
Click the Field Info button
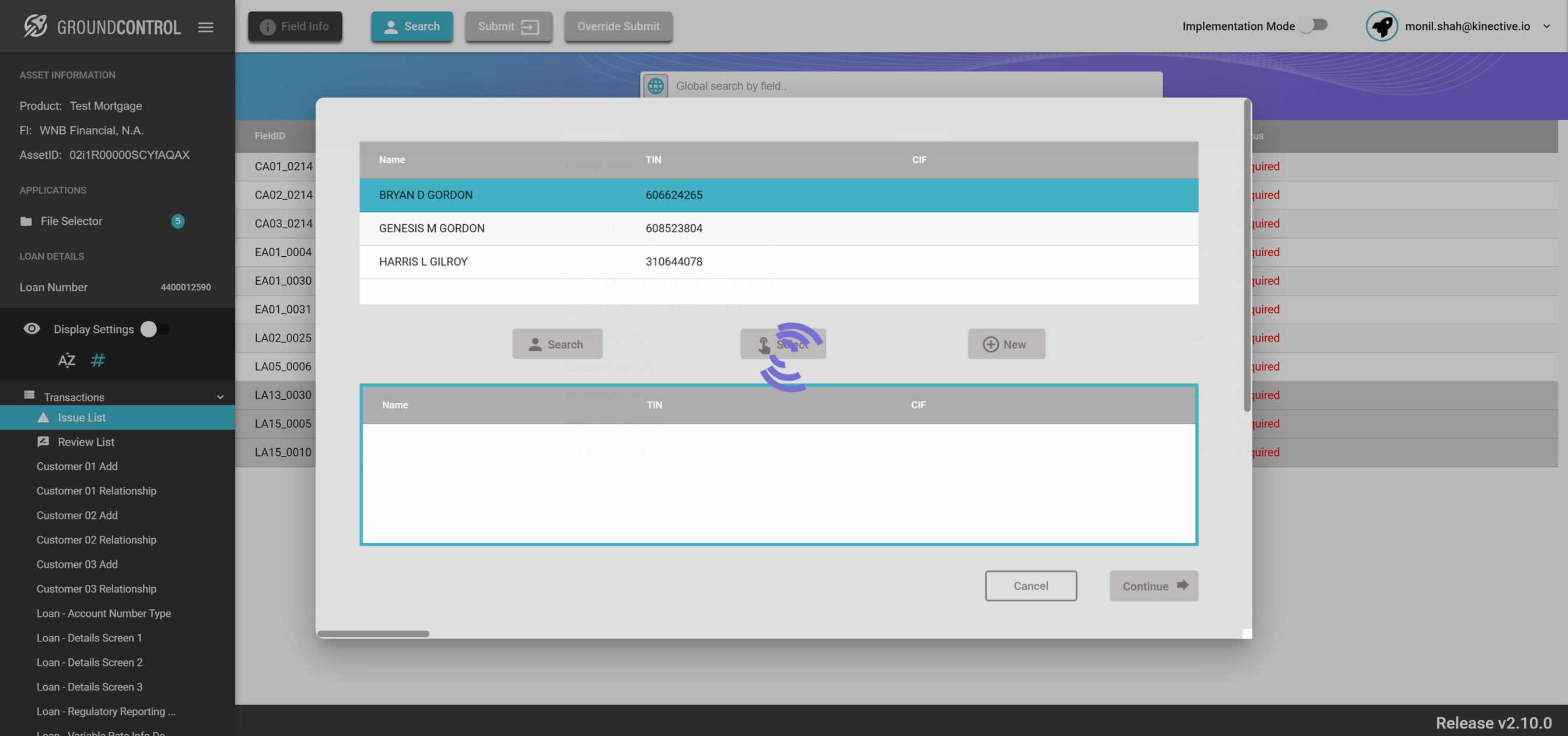(x=295, y=26)
